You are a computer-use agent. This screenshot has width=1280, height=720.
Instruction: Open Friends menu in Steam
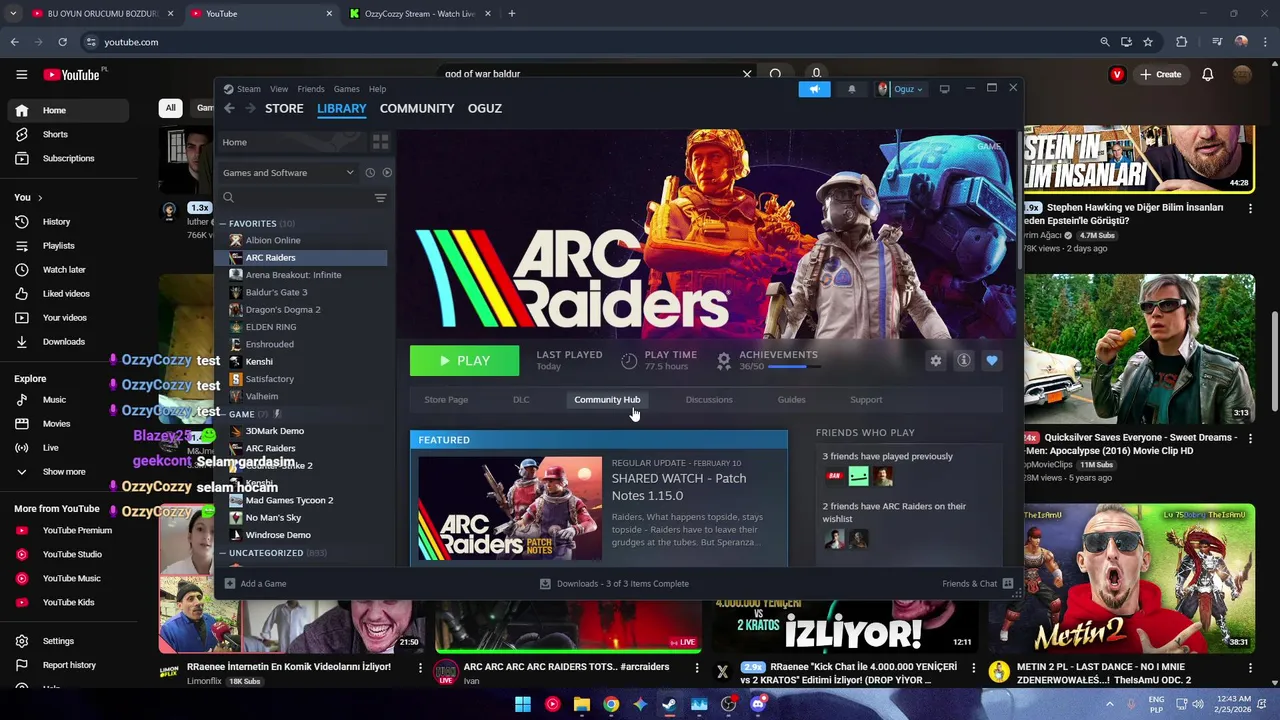(311, 89)
